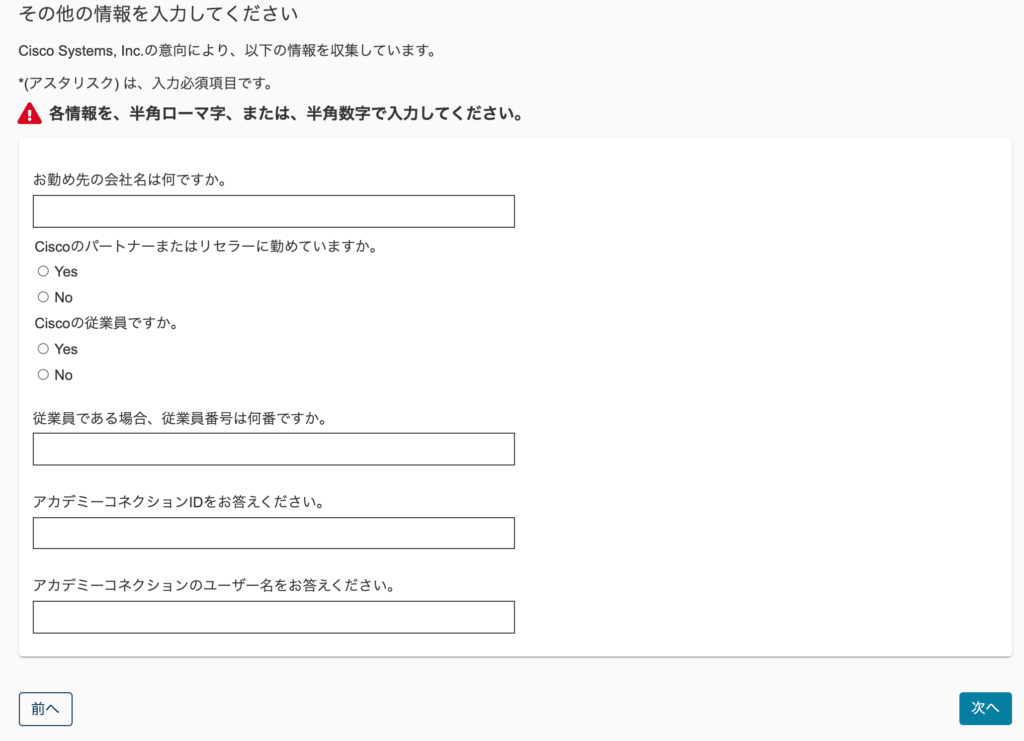Go back with the 前へ button

(46, 709)
